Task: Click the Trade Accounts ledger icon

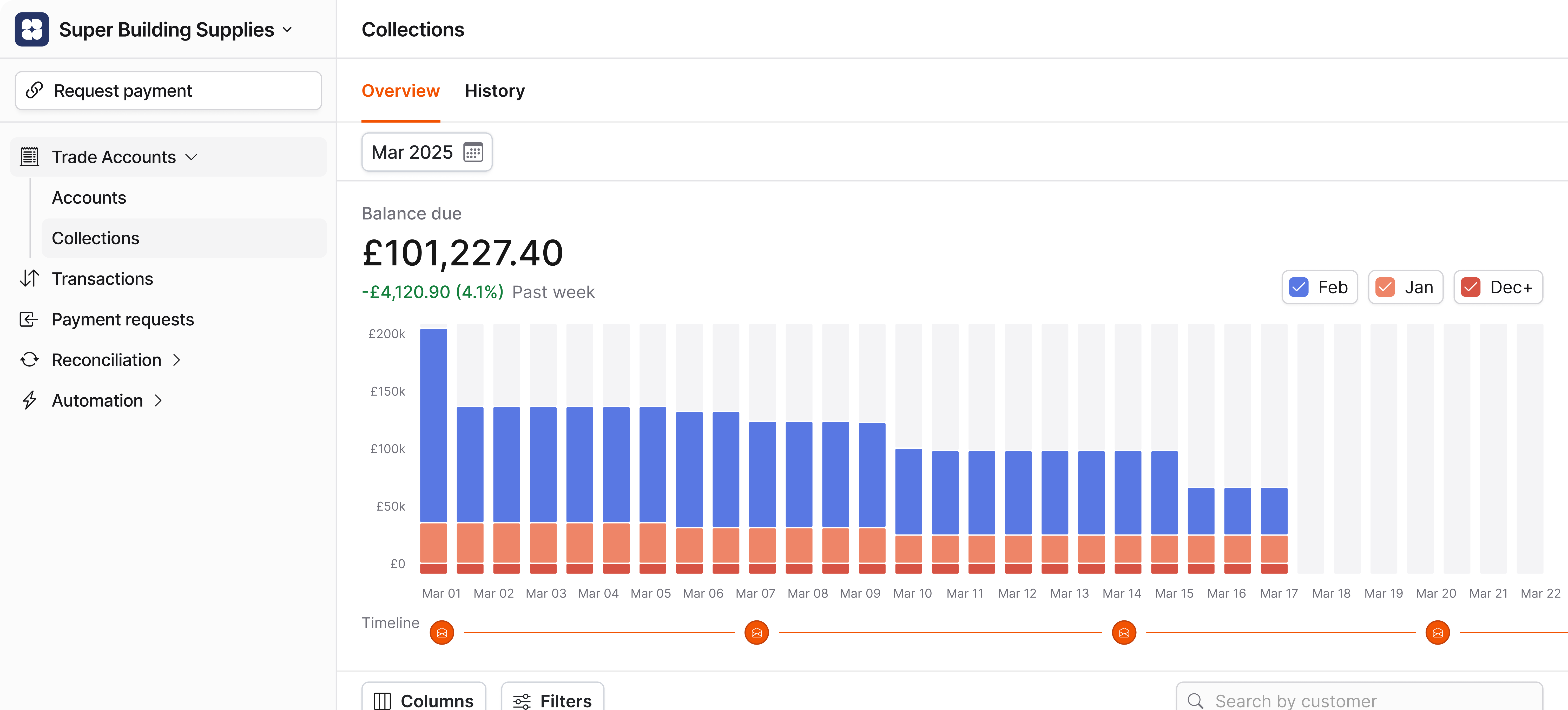Action: [x=29, y=157]
